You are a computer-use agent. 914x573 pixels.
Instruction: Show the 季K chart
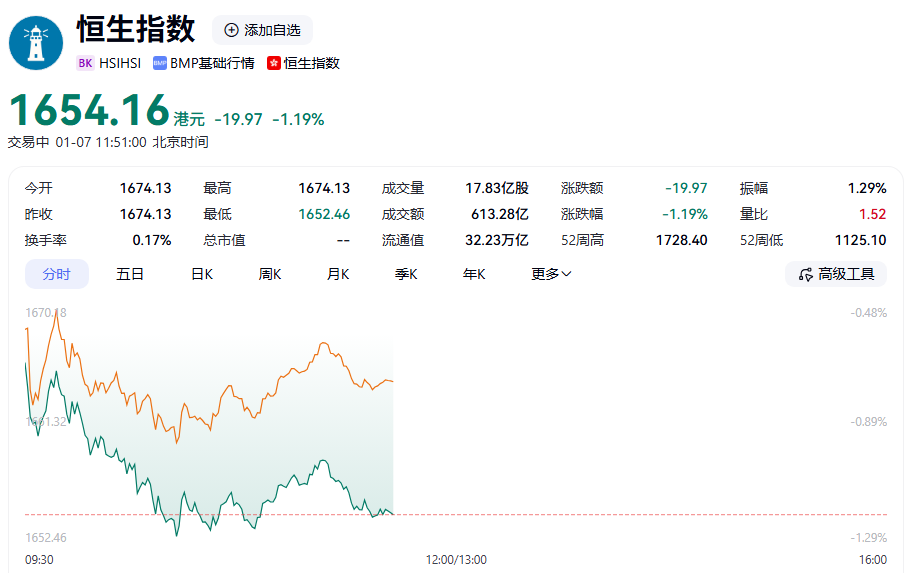(406, 274)
